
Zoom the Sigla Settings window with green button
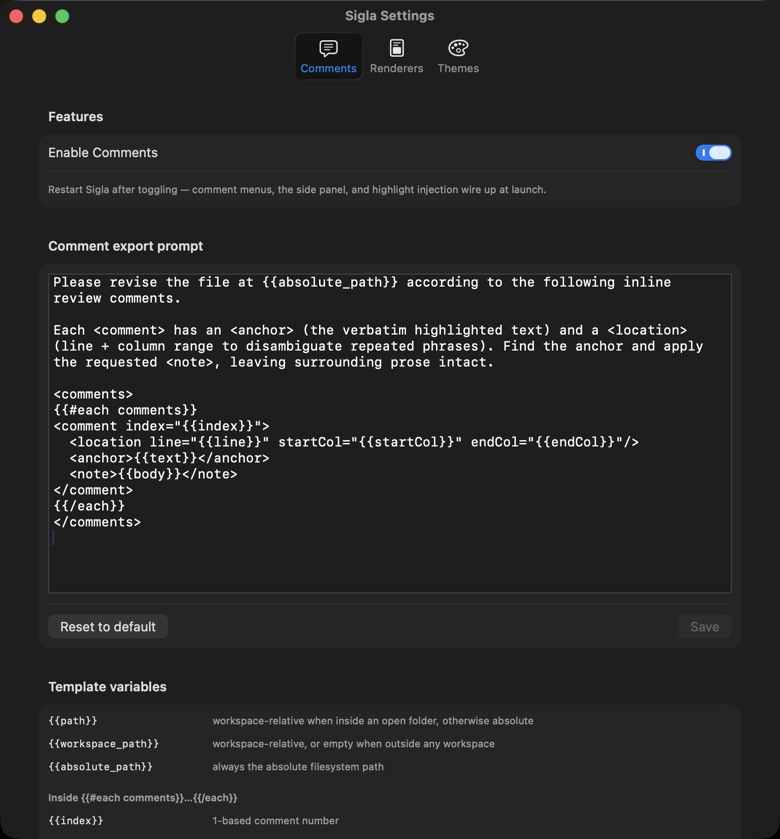[x=62, y=17]
